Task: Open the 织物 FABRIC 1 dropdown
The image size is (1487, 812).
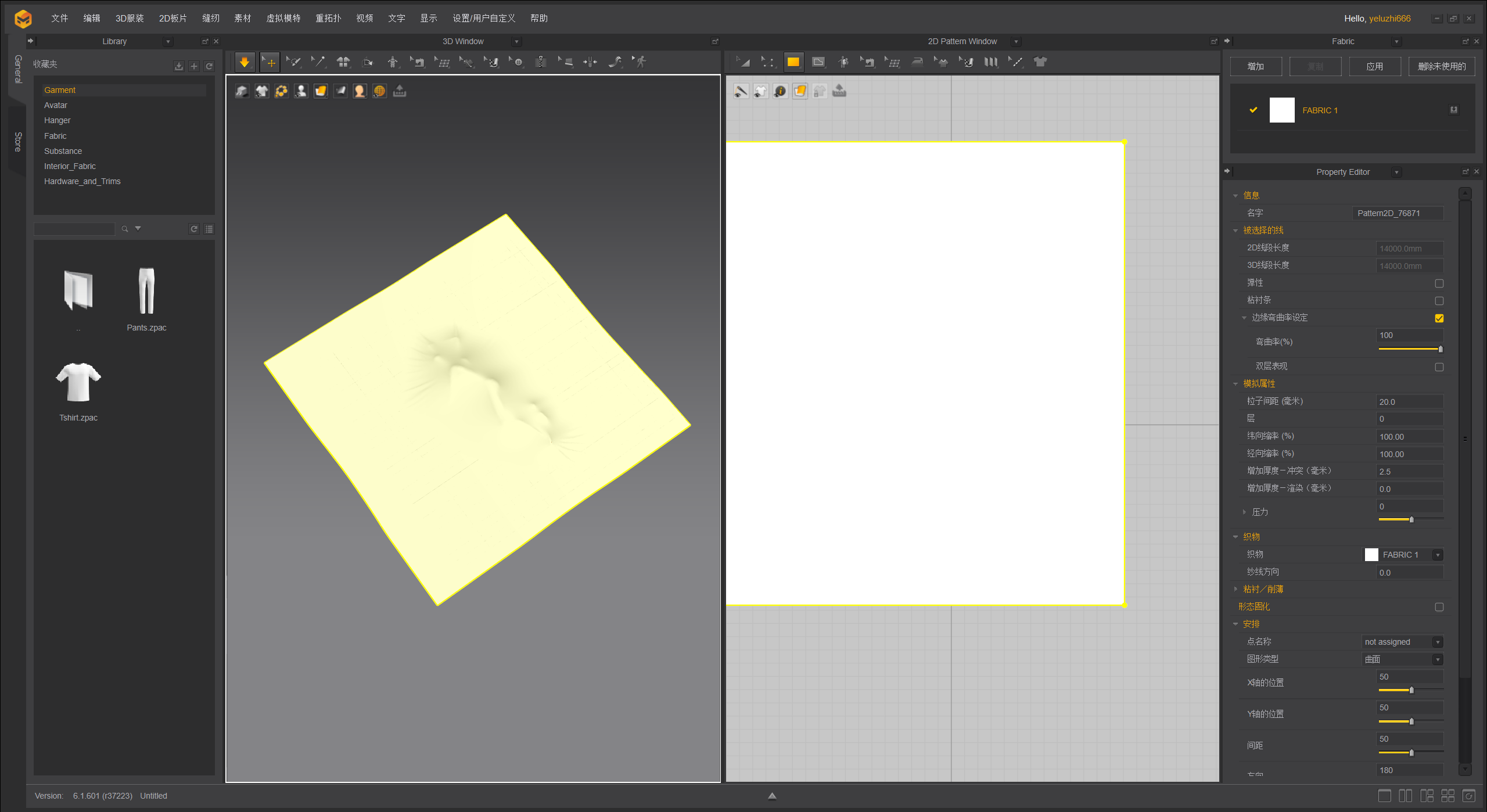Action: point(1437,555)
